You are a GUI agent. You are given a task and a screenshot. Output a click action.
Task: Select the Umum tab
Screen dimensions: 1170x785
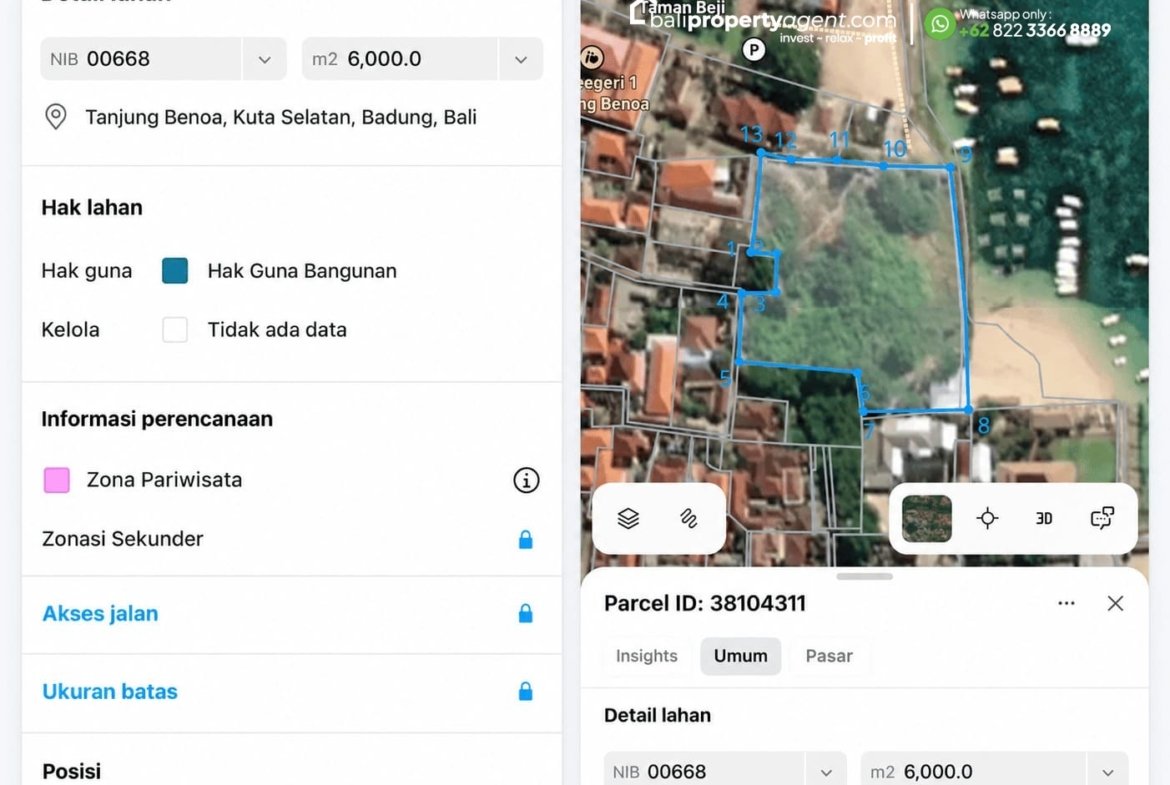point(740,656)
